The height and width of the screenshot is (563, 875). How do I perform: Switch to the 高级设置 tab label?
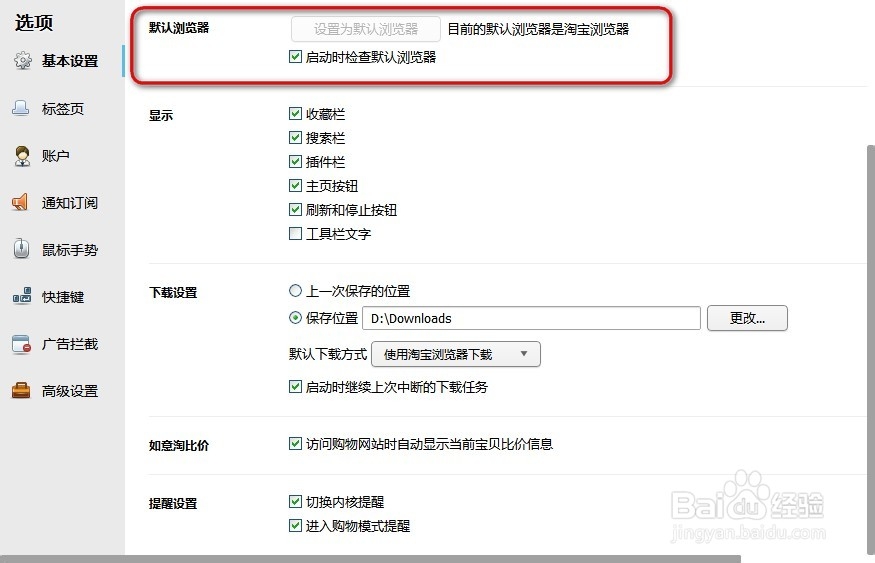pos(70,391)
